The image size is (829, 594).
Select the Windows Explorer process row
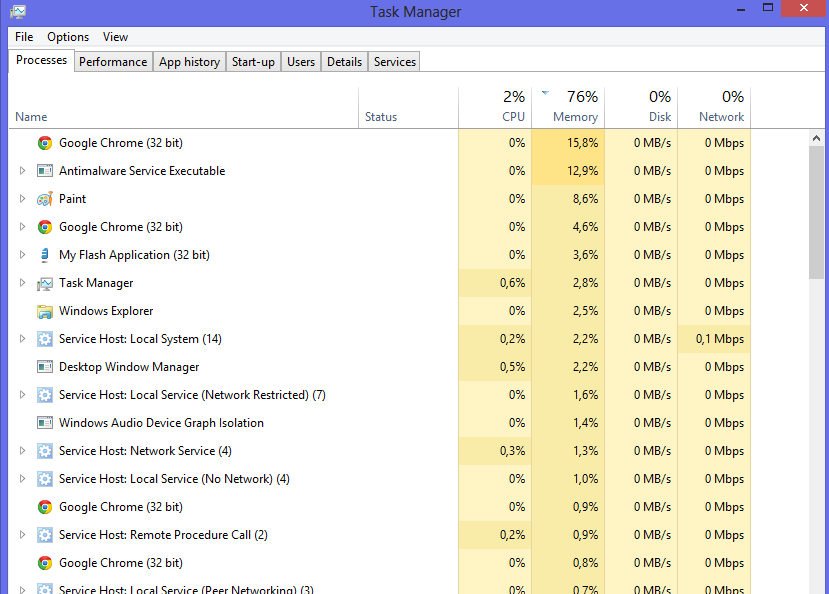380,311
